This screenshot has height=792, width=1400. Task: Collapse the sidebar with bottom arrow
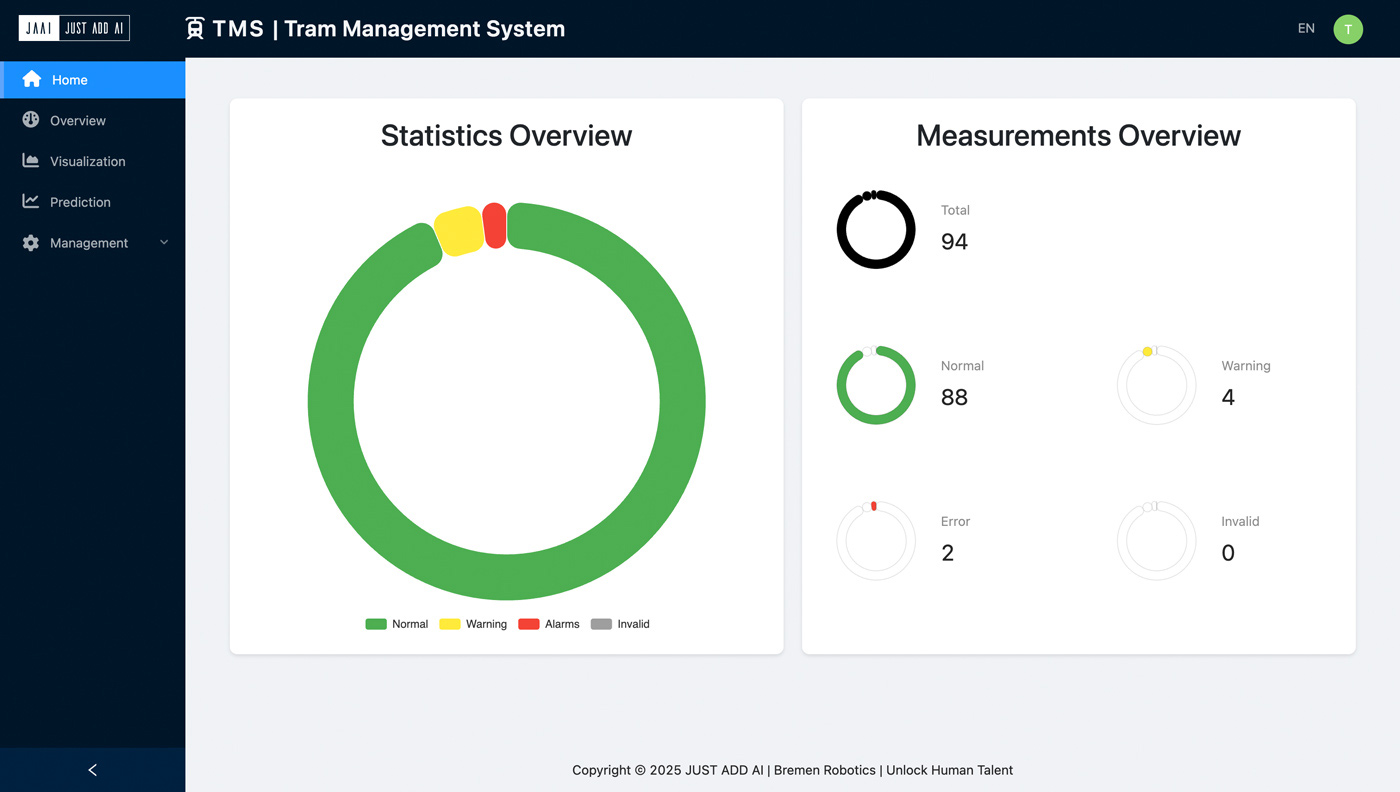(92, 770)
